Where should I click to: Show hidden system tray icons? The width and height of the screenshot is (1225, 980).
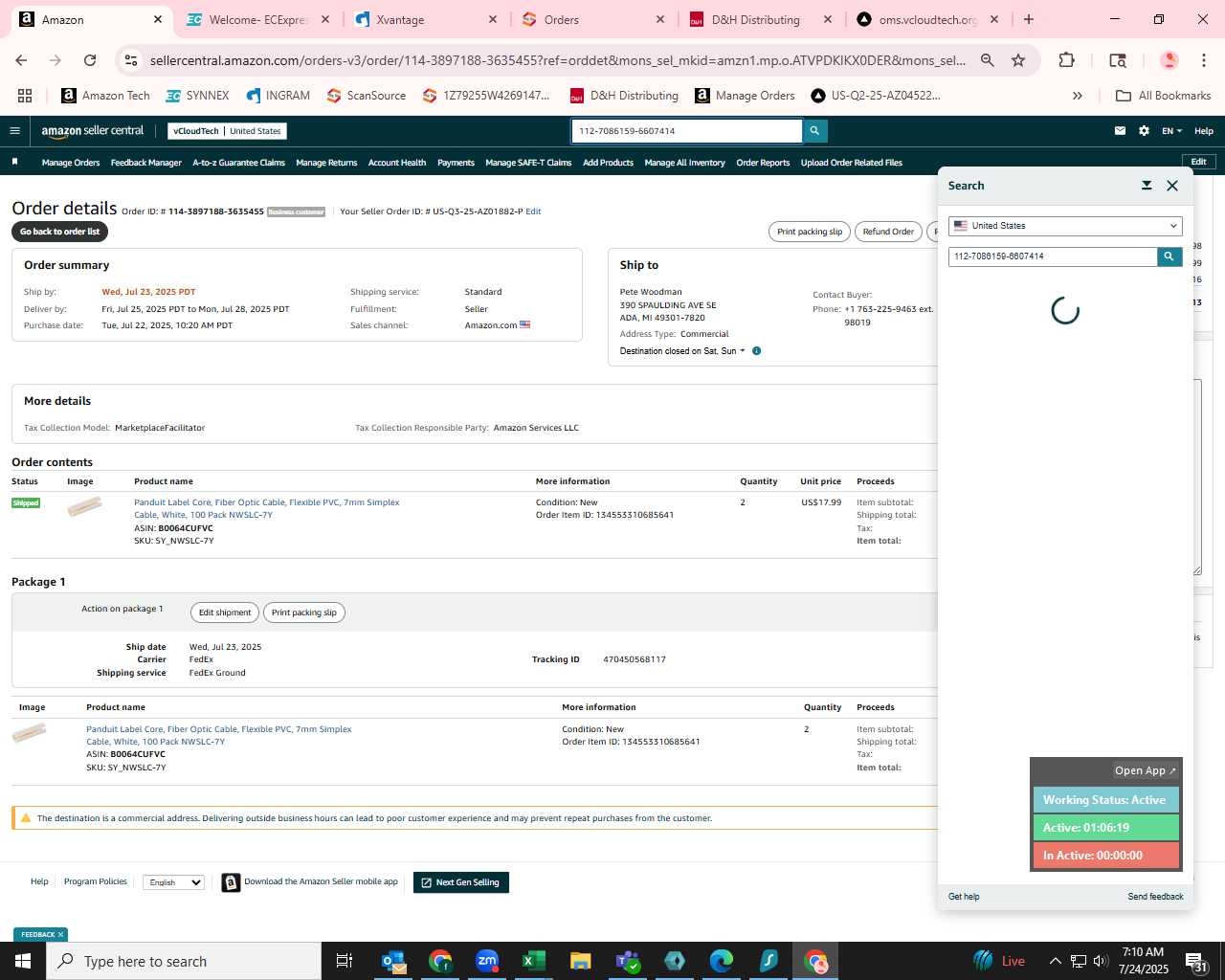[x=1055, y=961]
